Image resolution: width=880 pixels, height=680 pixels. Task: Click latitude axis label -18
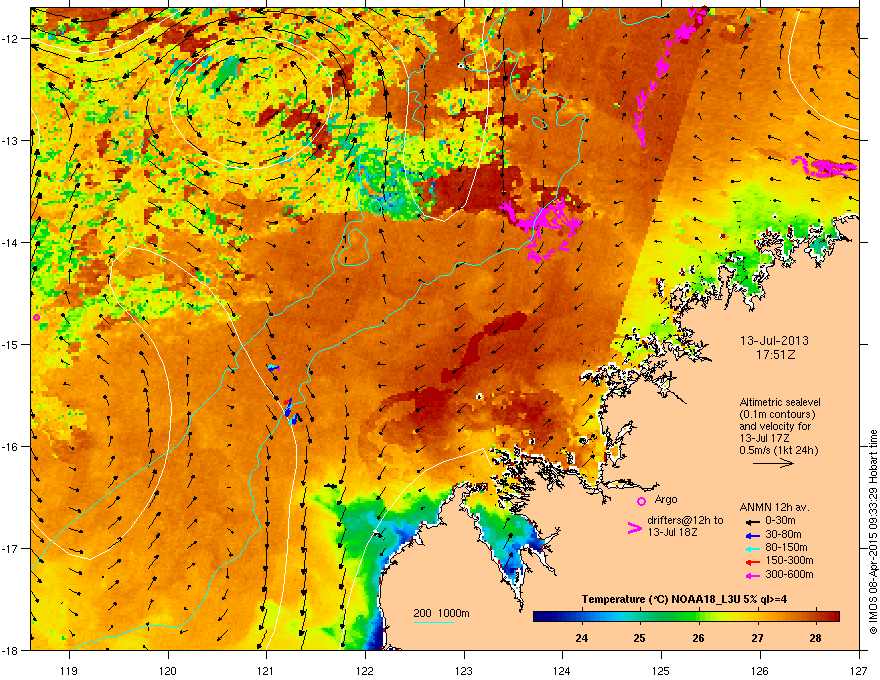11,650
